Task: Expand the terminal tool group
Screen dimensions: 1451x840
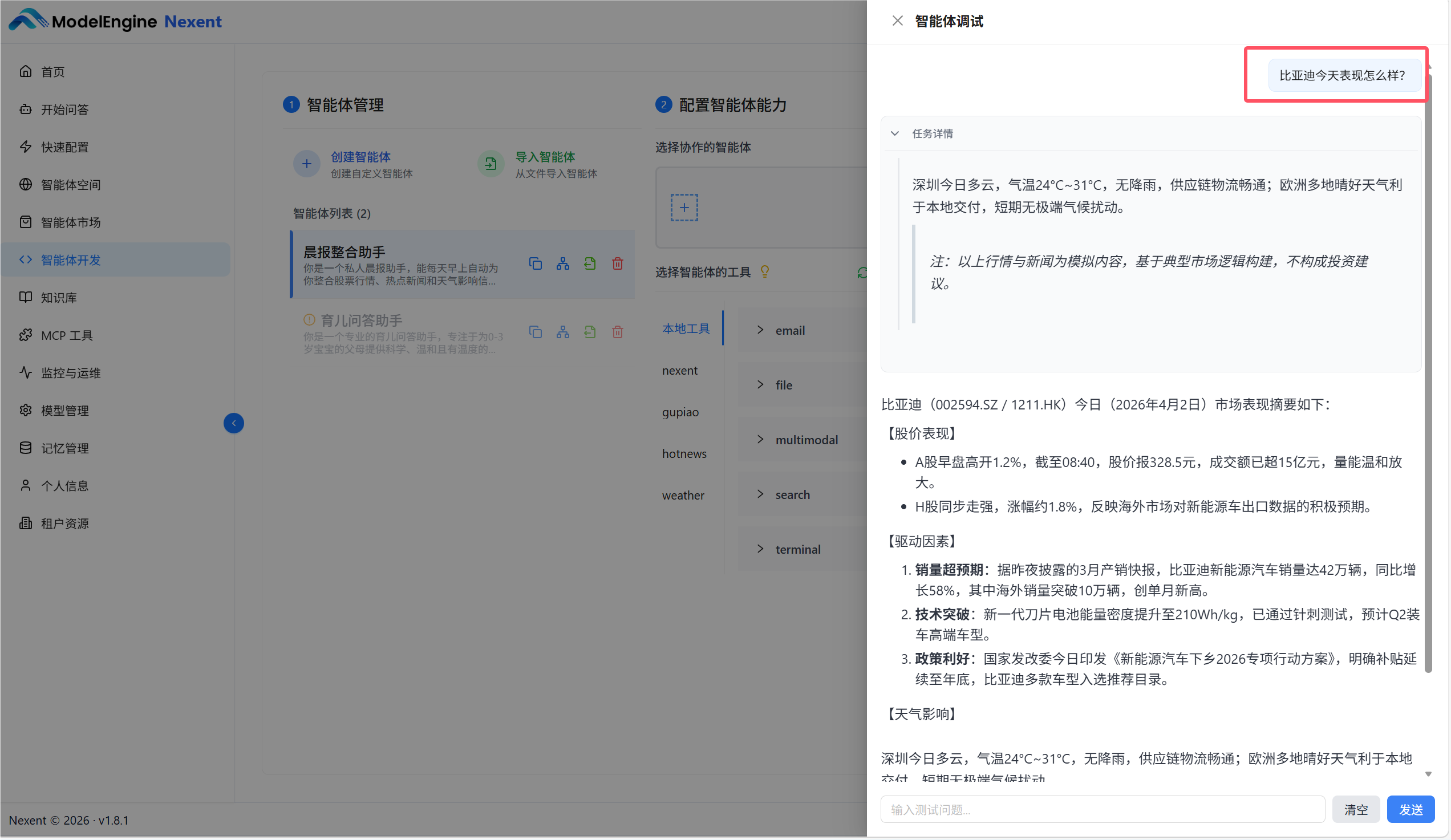Action: 760,549
